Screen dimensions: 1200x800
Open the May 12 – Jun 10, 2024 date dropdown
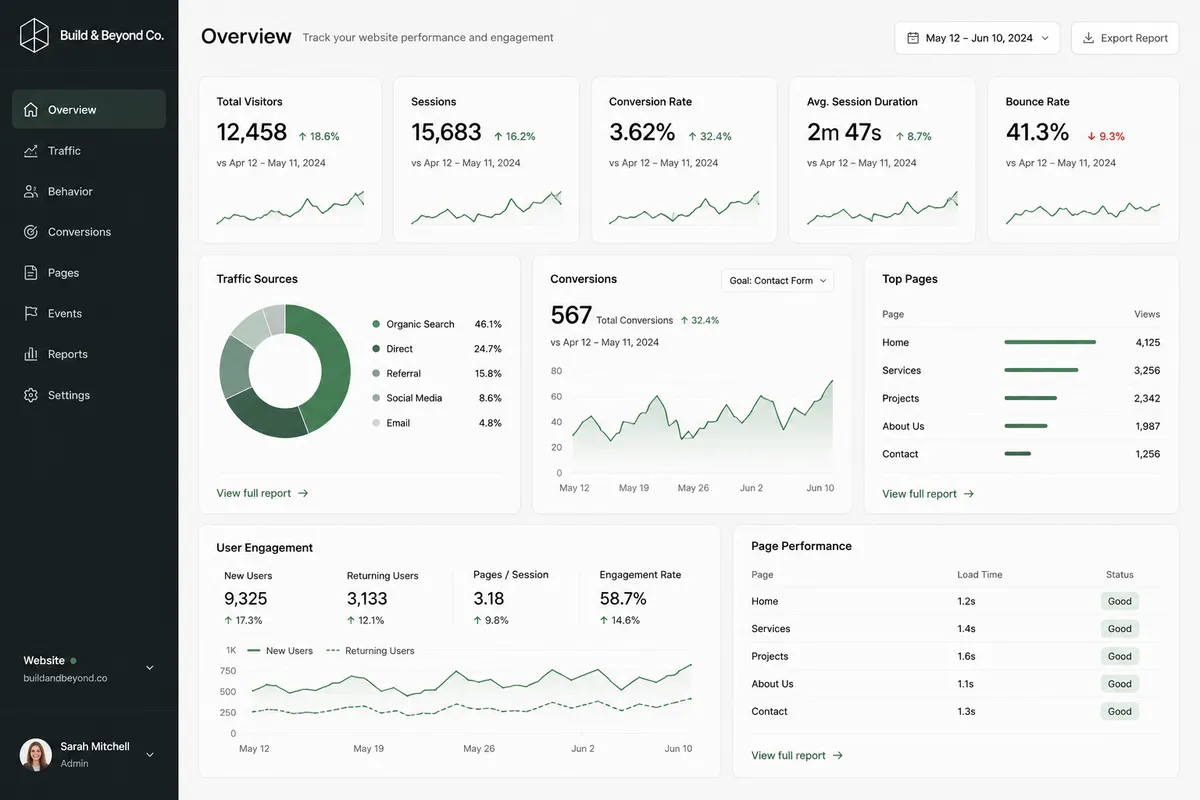click(x=977, y=38)
